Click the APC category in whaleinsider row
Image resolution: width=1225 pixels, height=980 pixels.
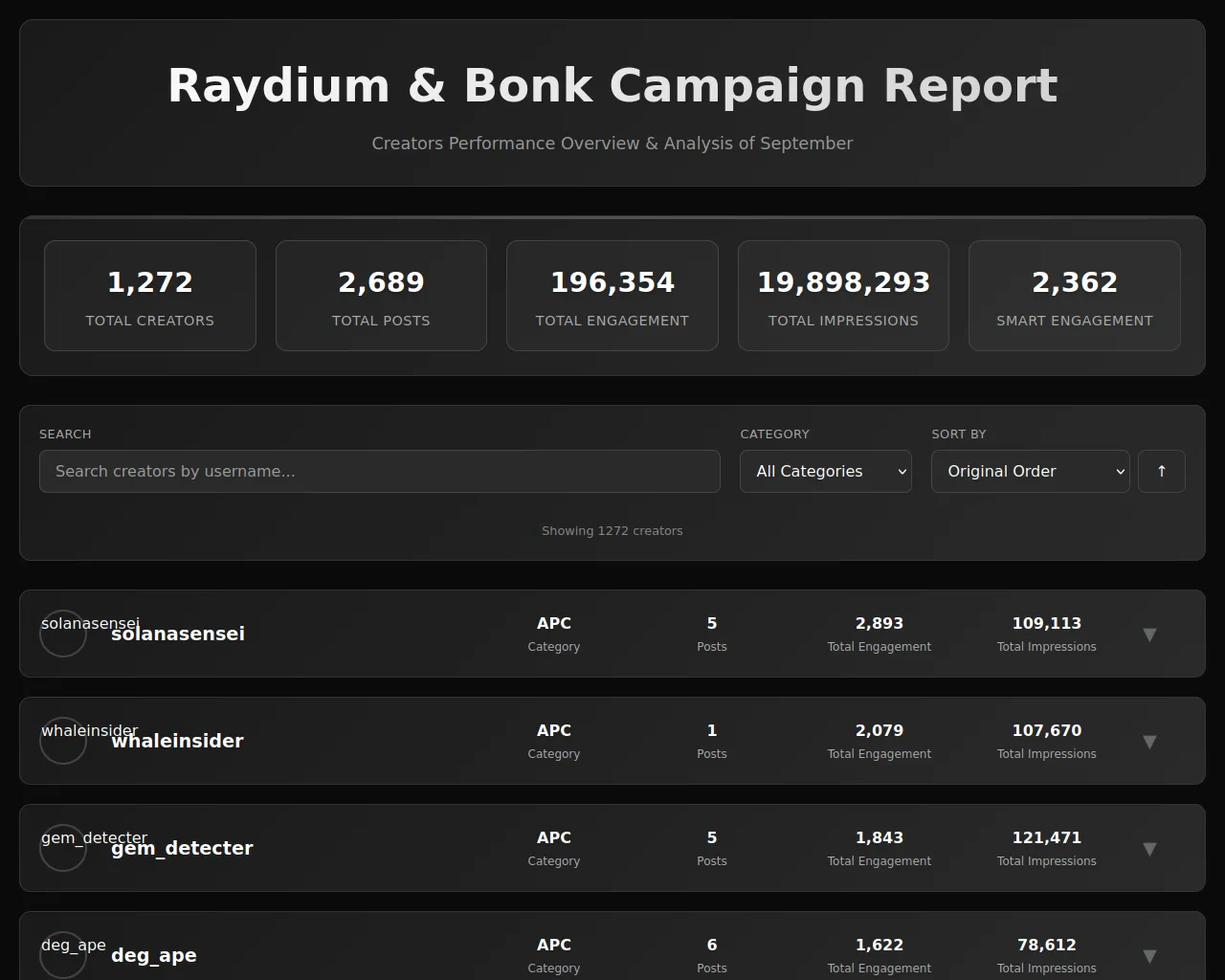point(554,730)
